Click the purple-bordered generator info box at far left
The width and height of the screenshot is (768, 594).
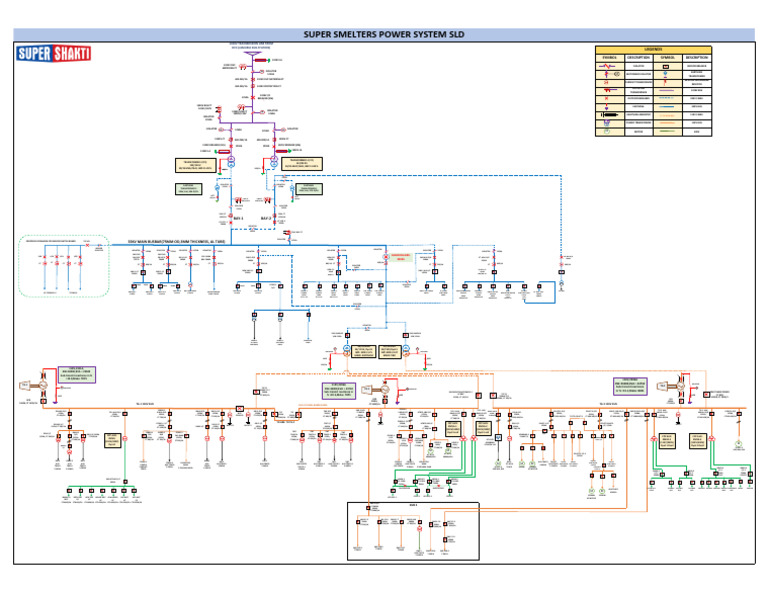[x=77, y=375]
